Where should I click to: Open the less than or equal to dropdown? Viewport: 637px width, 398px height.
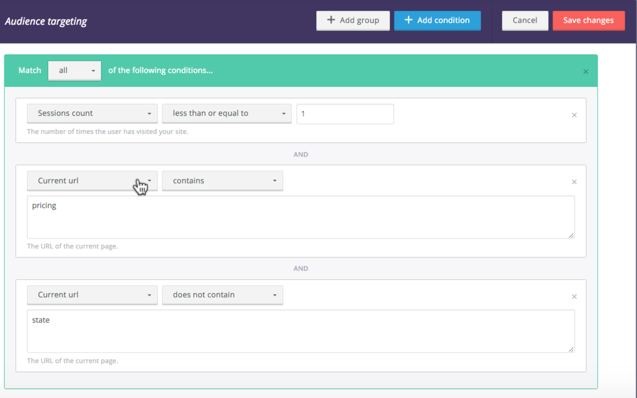click(227, 113)
